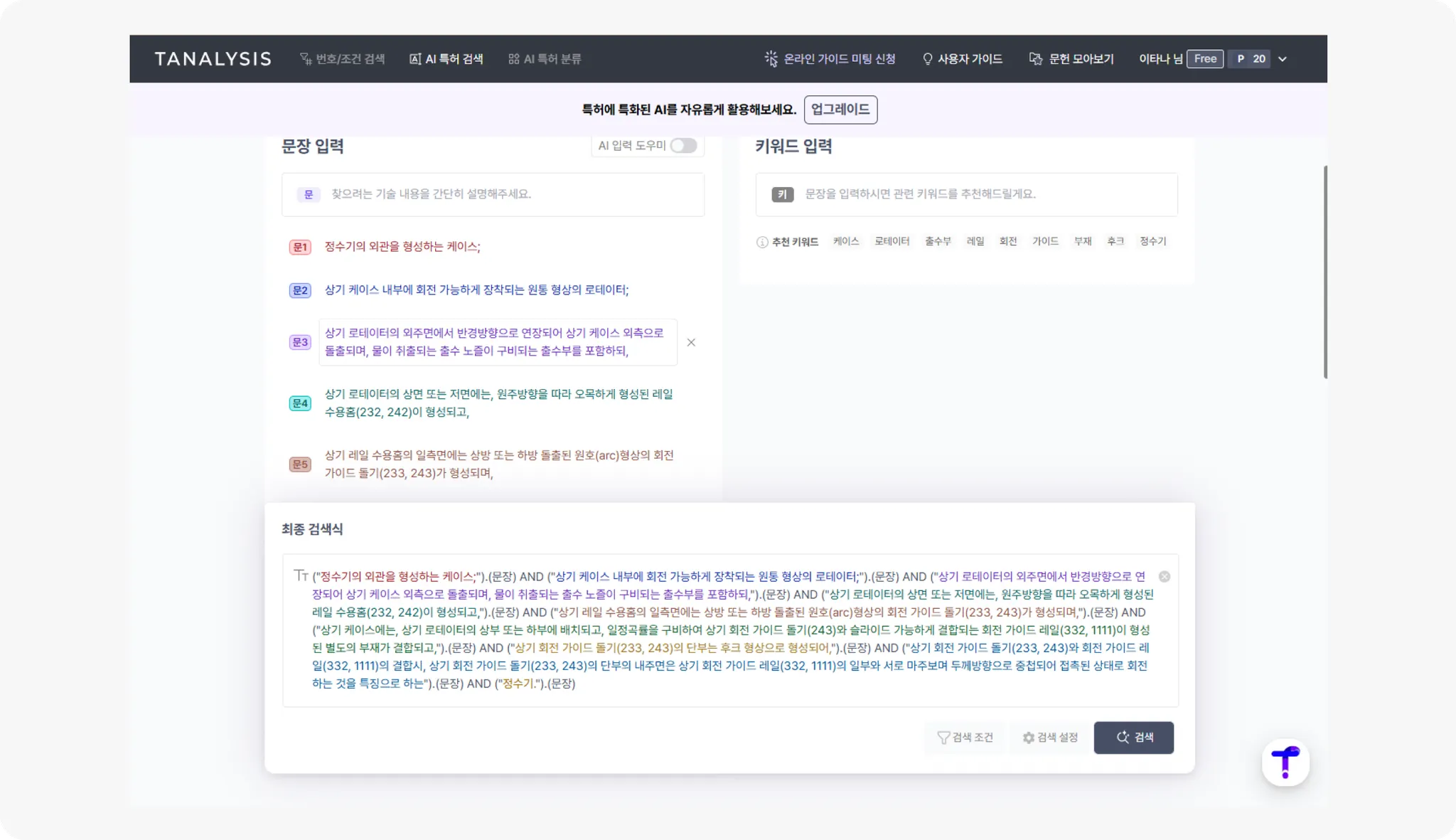The image size is (1456, 840).
Task: Expand the user account dropdown chevron
Action: coord(1283,59)
